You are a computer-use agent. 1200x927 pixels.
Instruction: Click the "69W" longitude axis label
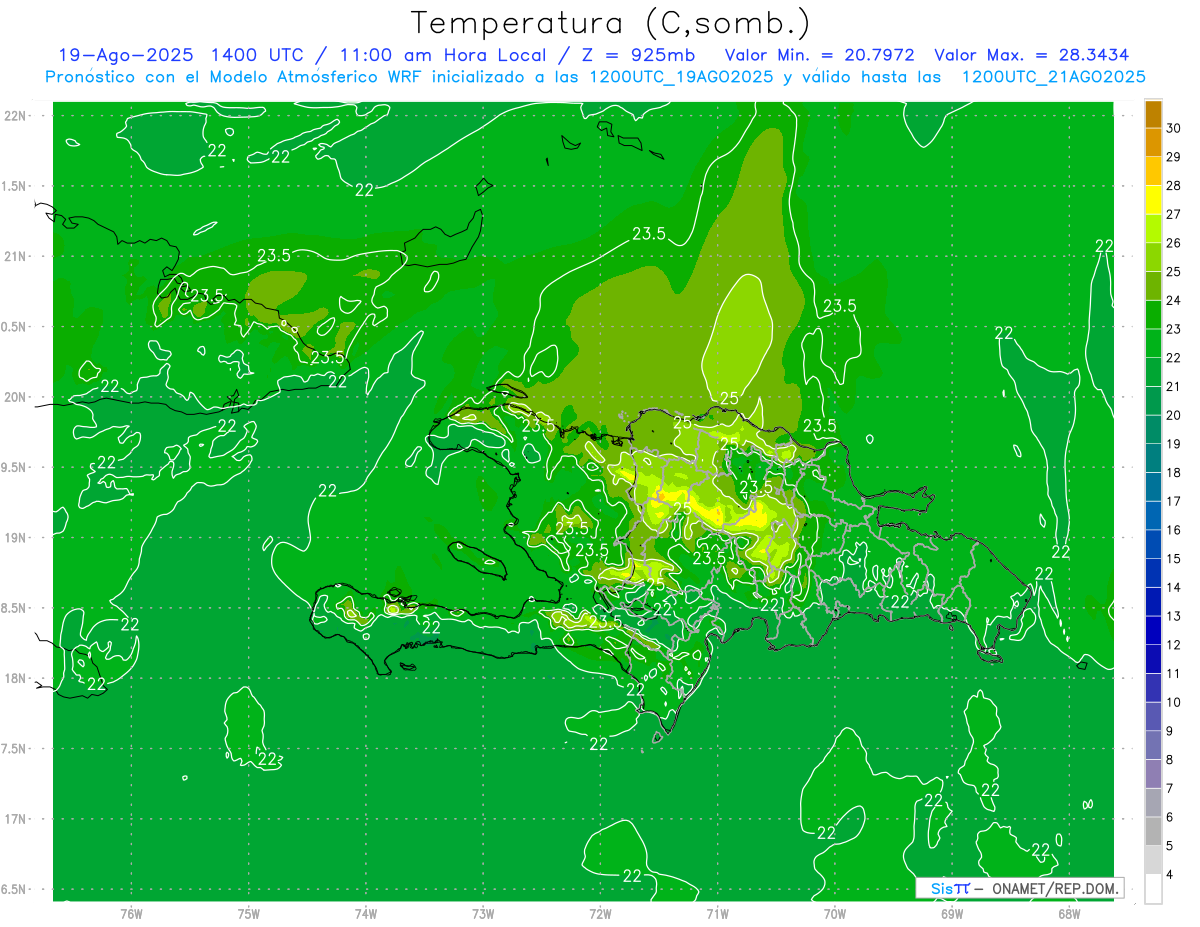[x=952, y=914]
